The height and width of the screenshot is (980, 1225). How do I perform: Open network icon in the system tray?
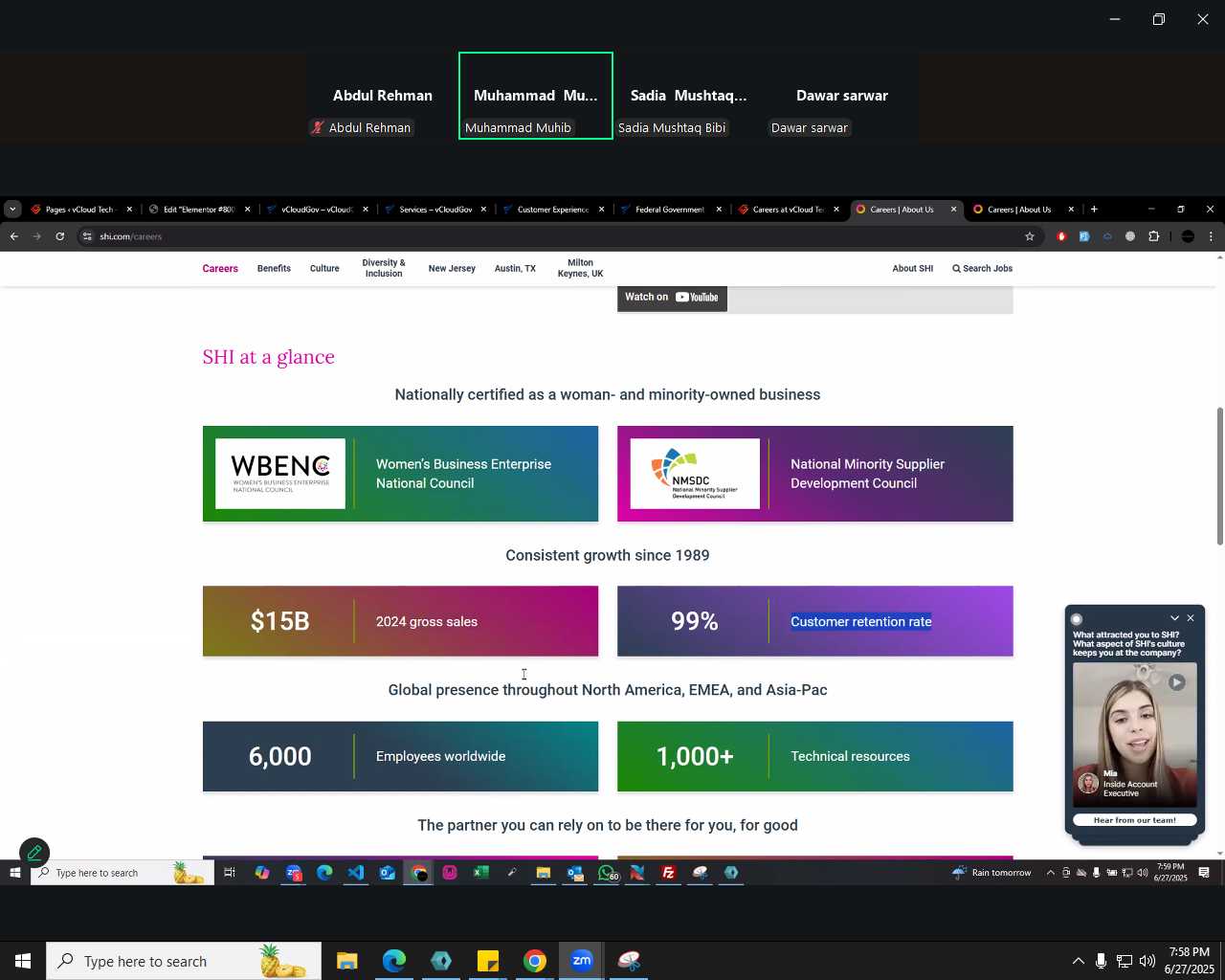1125,961
